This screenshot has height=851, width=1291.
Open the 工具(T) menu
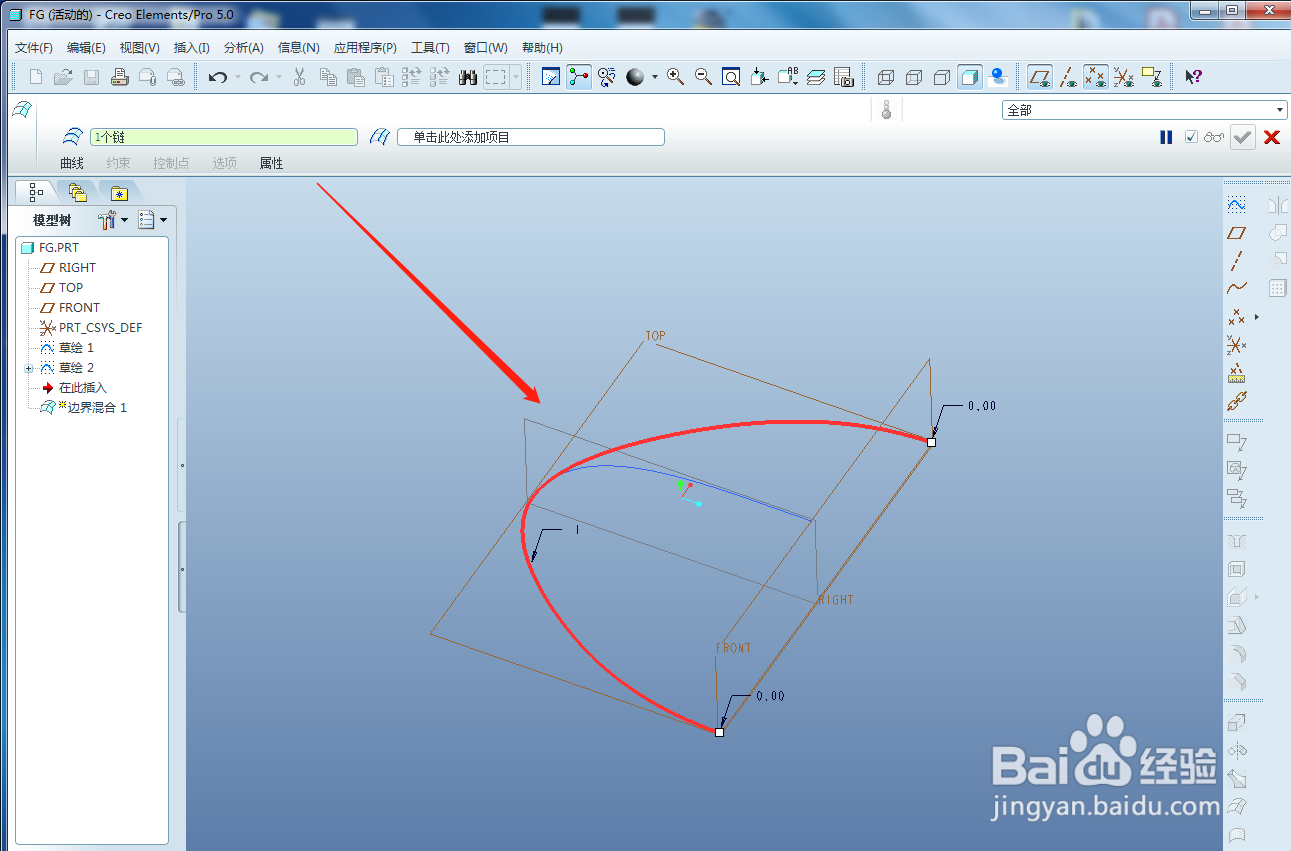coord(430,48)
